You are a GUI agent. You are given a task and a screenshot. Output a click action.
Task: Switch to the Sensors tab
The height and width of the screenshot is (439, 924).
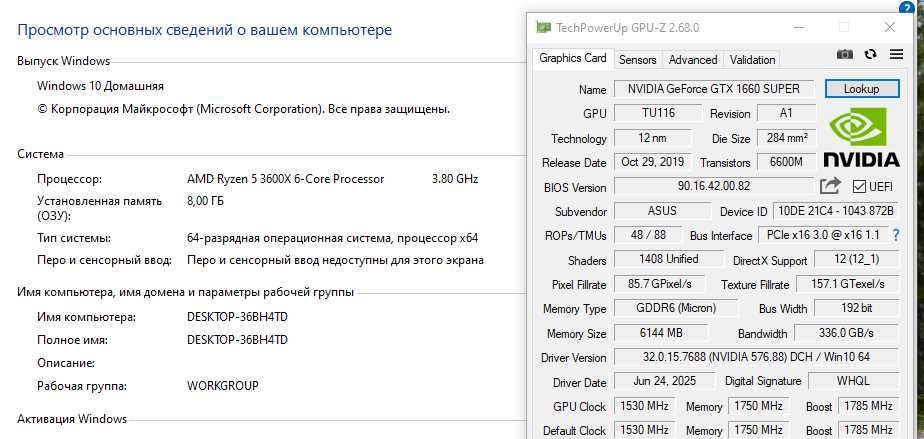[637, 60]
